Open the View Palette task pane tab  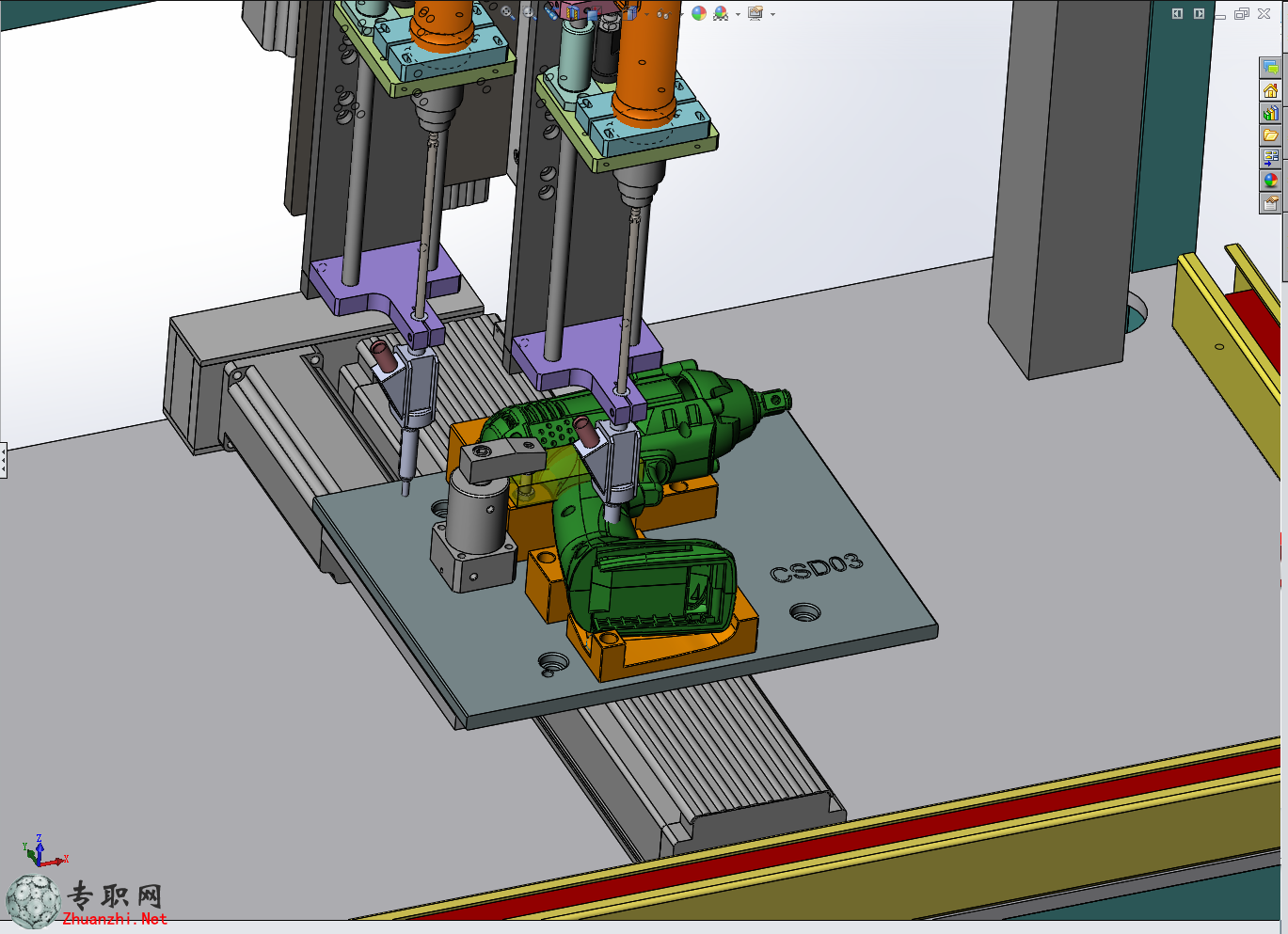point(1270,158)
